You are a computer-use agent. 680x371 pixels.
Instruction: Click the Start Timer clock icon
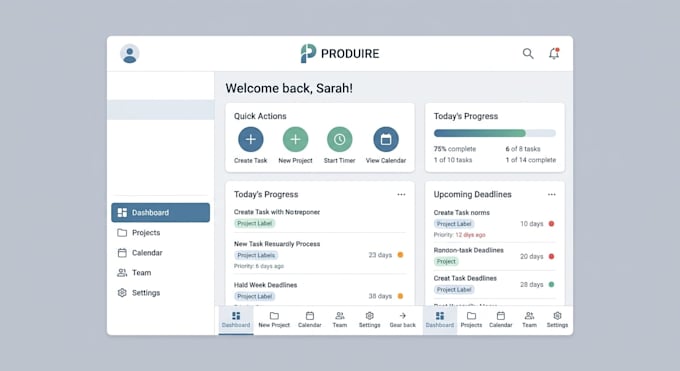[340, 139]
